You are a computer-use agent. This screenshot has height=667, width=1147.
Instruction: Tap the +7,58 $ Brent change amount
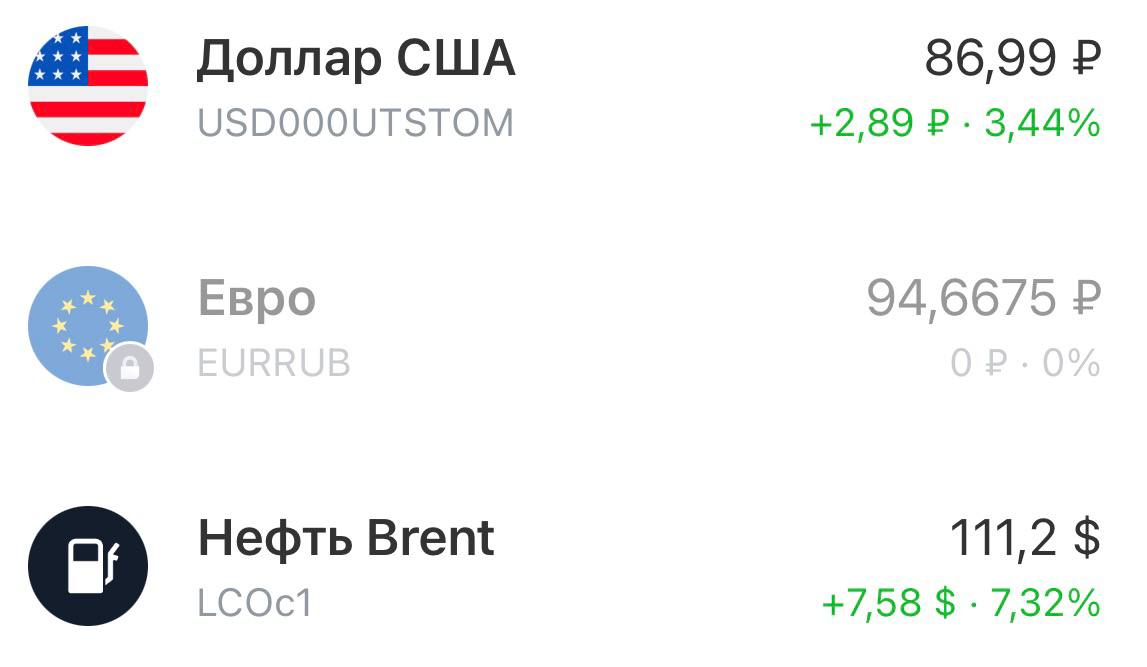click(887, 603)
